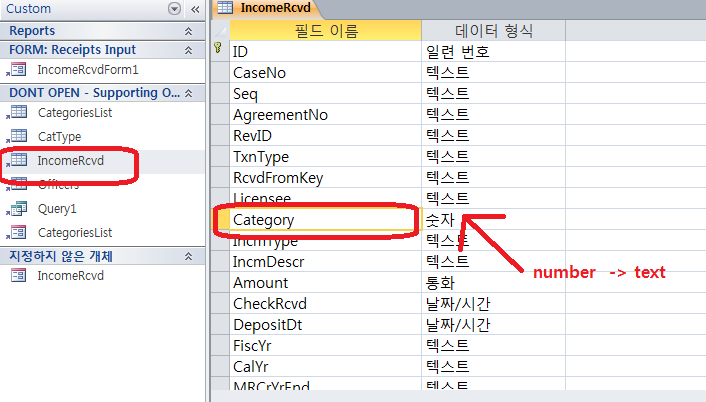
Task: Click the table icon on IncomeRcvd tab
Action: 225,8
